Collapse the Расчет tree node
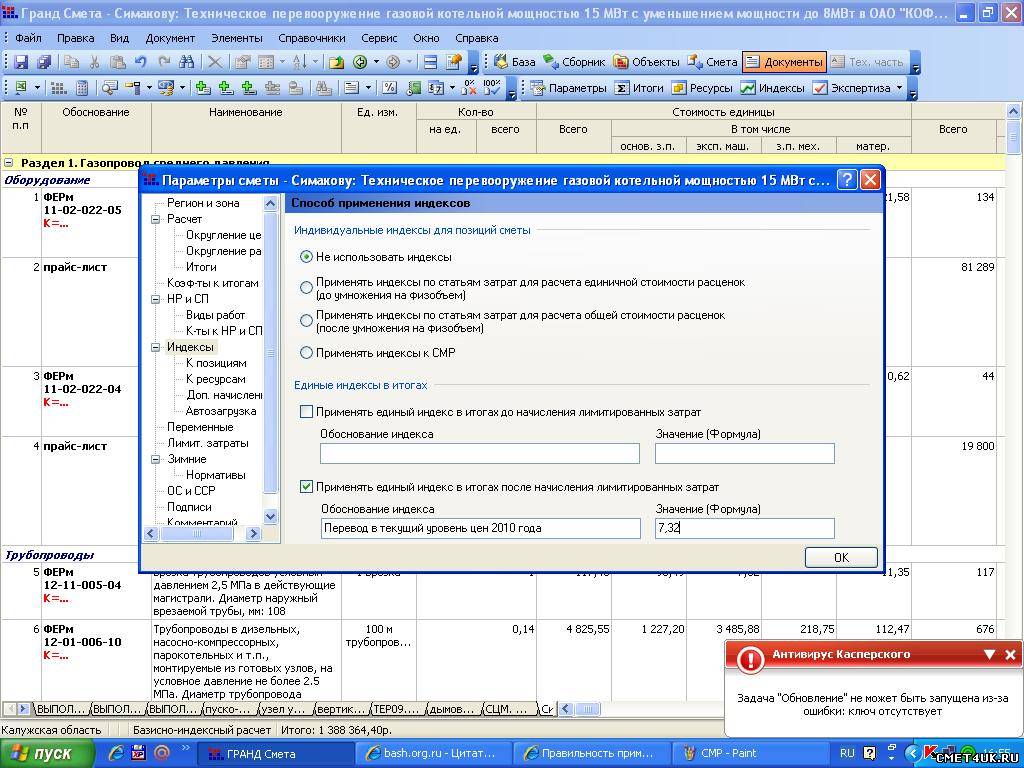The height and width of the screenshot is (768, 1024). 157,219
